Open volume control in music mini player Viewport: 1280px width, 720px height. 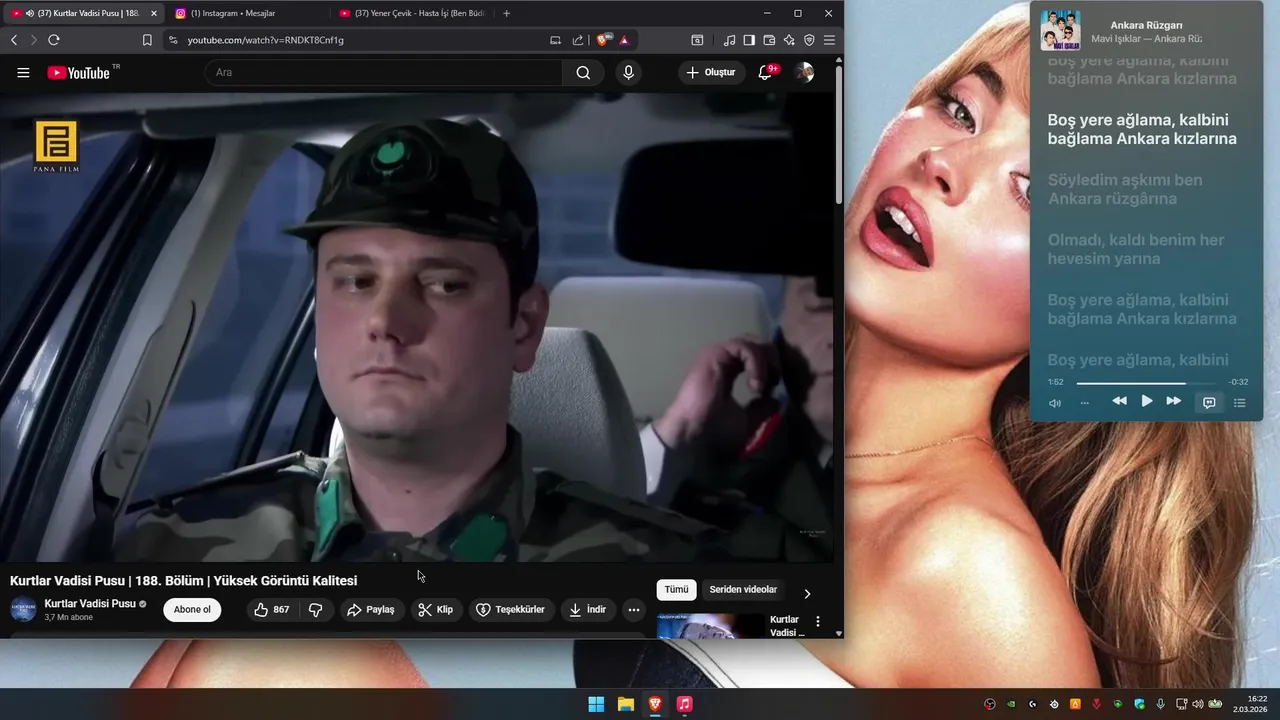1055,403
